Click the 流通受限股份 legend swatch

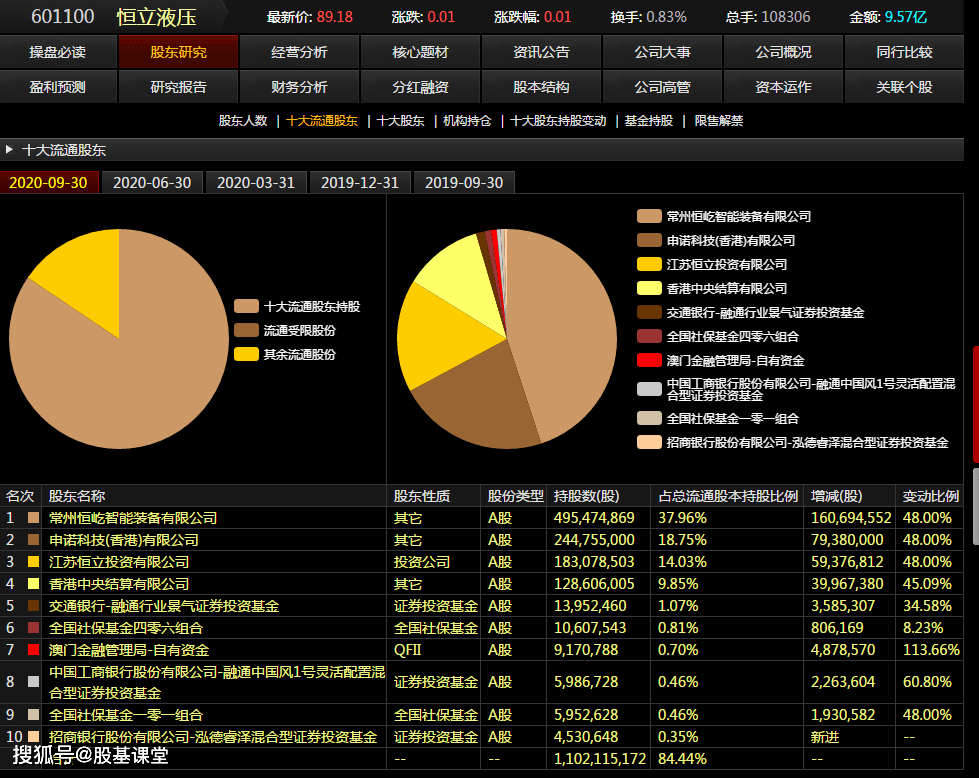tap(246, 330)
